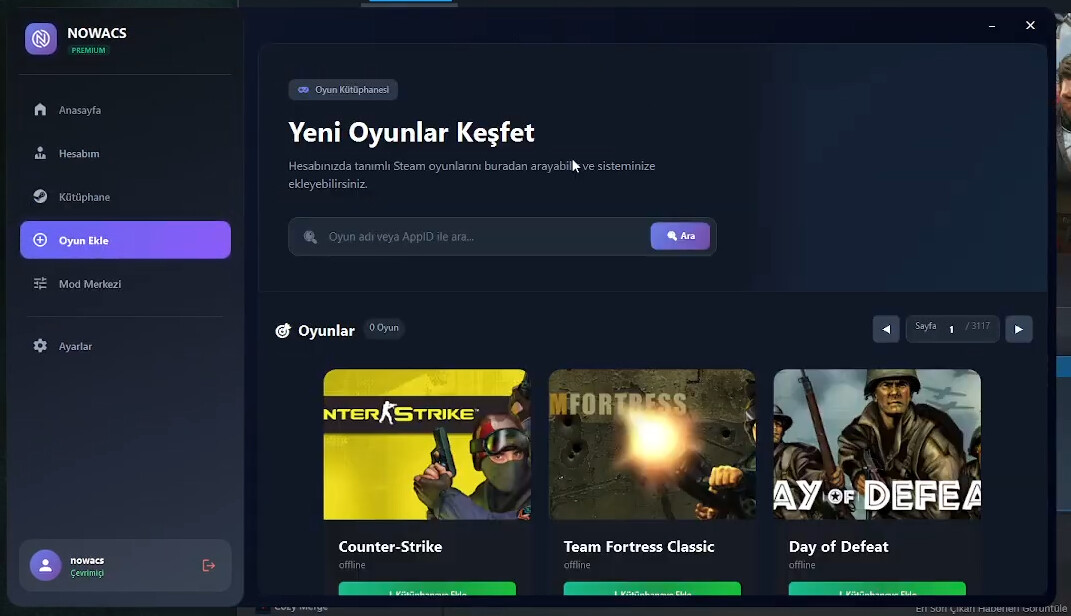Log out using the red exit icon

click(x=209, y=565)
